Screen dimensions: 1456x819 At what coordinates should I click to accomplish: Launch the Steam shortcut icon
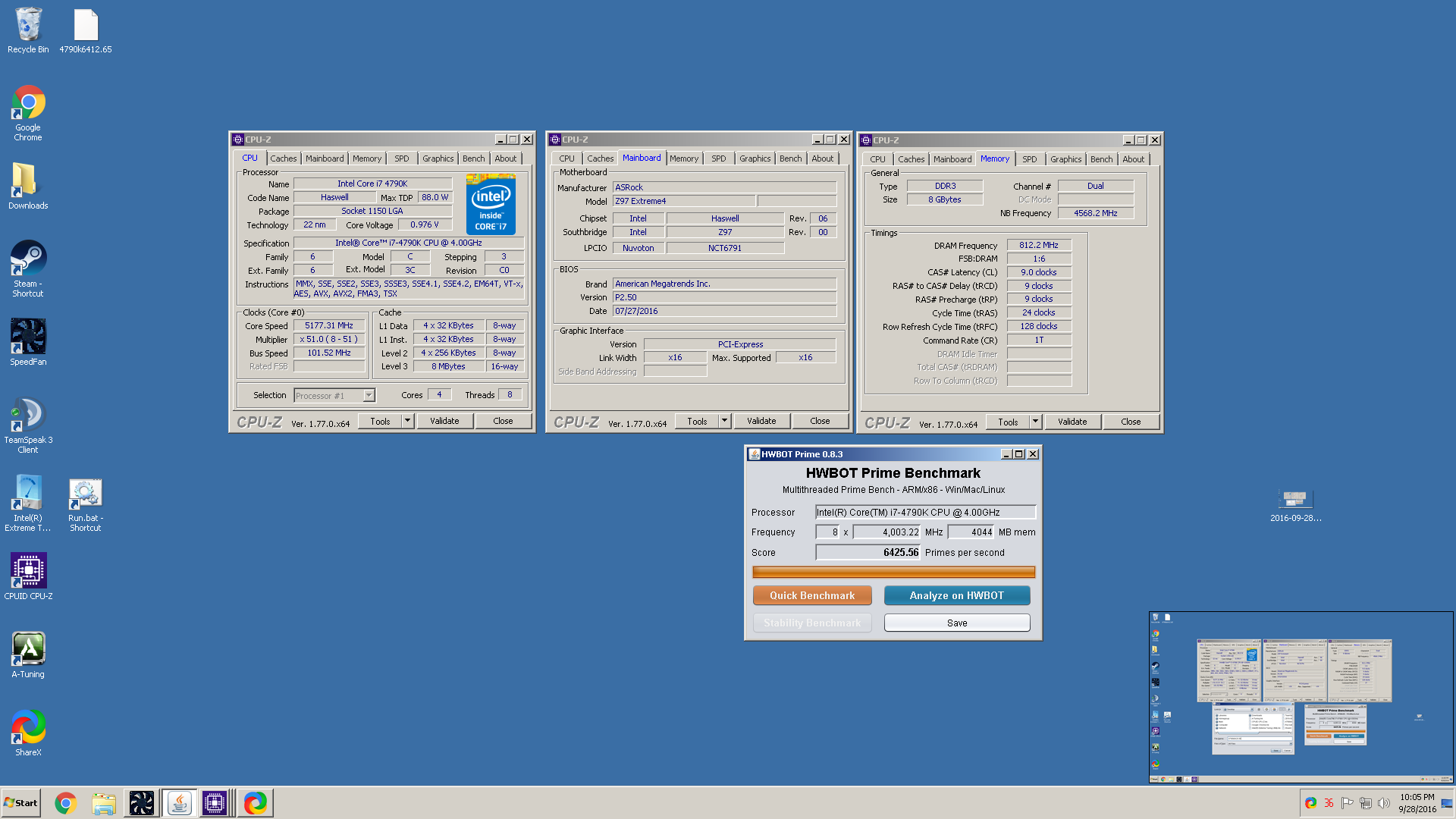[28, 268]
